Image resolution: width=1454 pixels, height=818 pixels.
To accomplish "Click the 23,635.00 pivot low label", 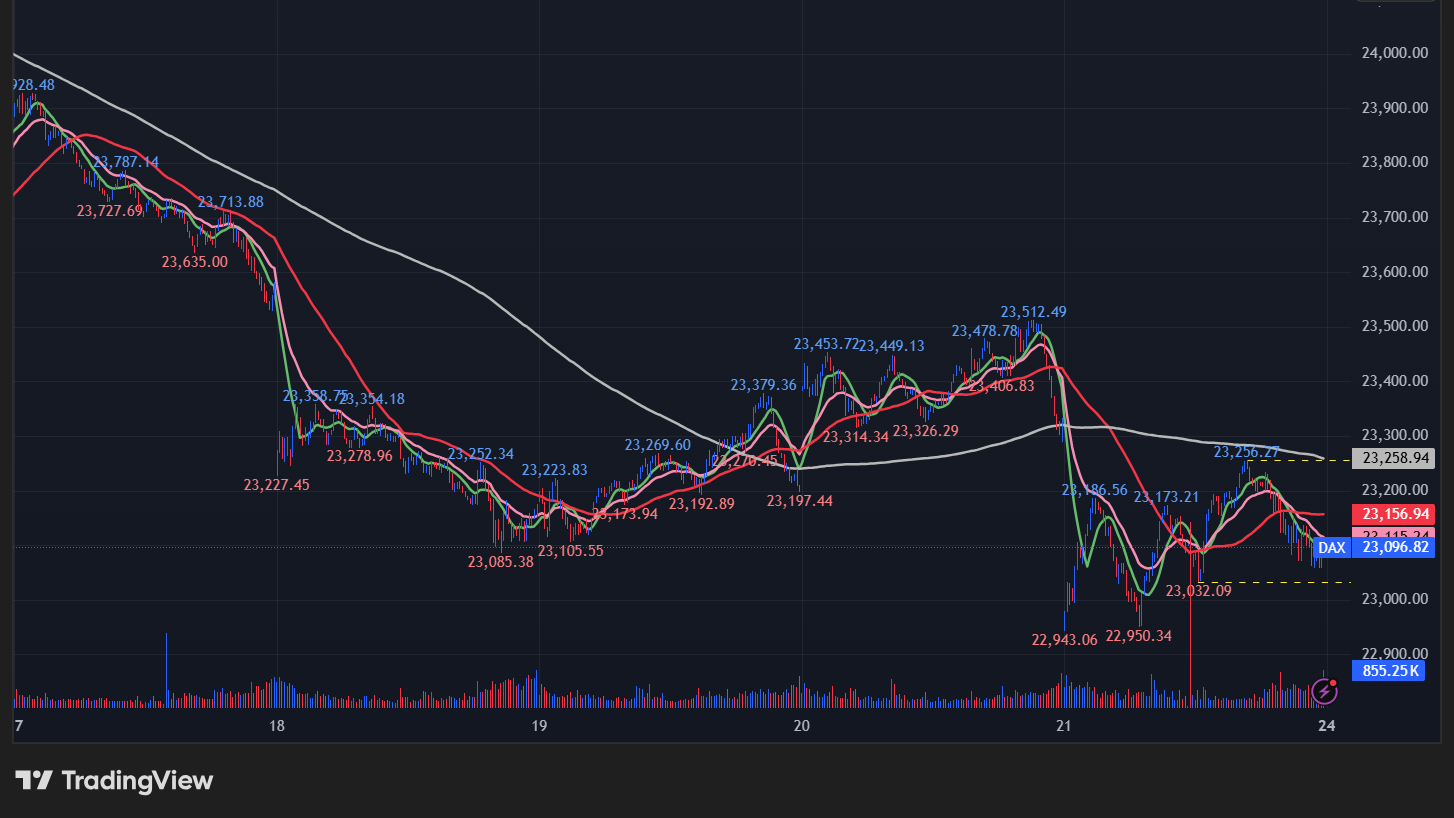I will 194,262.
